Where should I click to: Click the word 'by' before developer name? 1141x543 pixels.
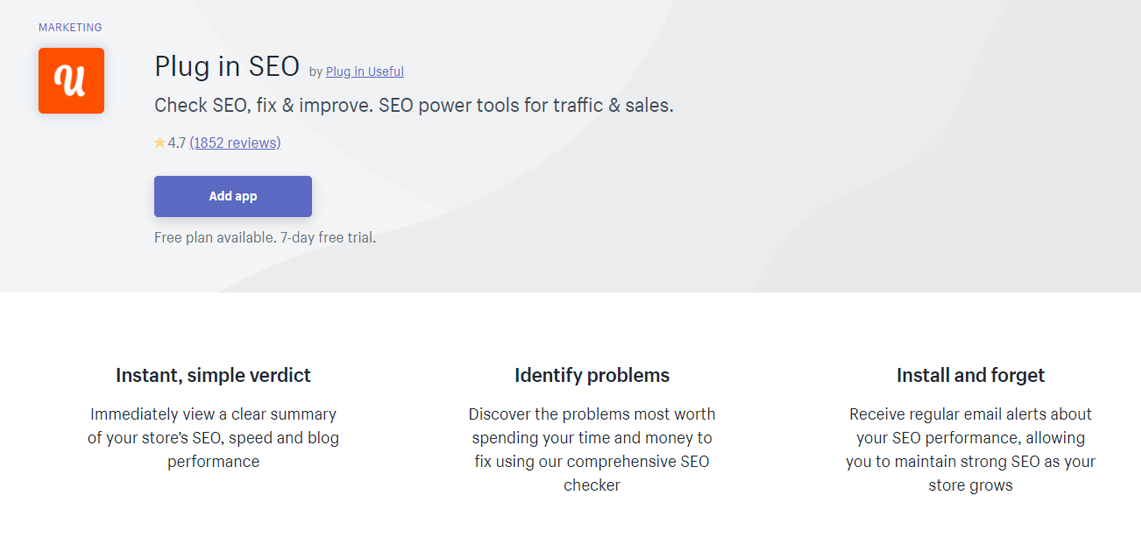point(315,71)
